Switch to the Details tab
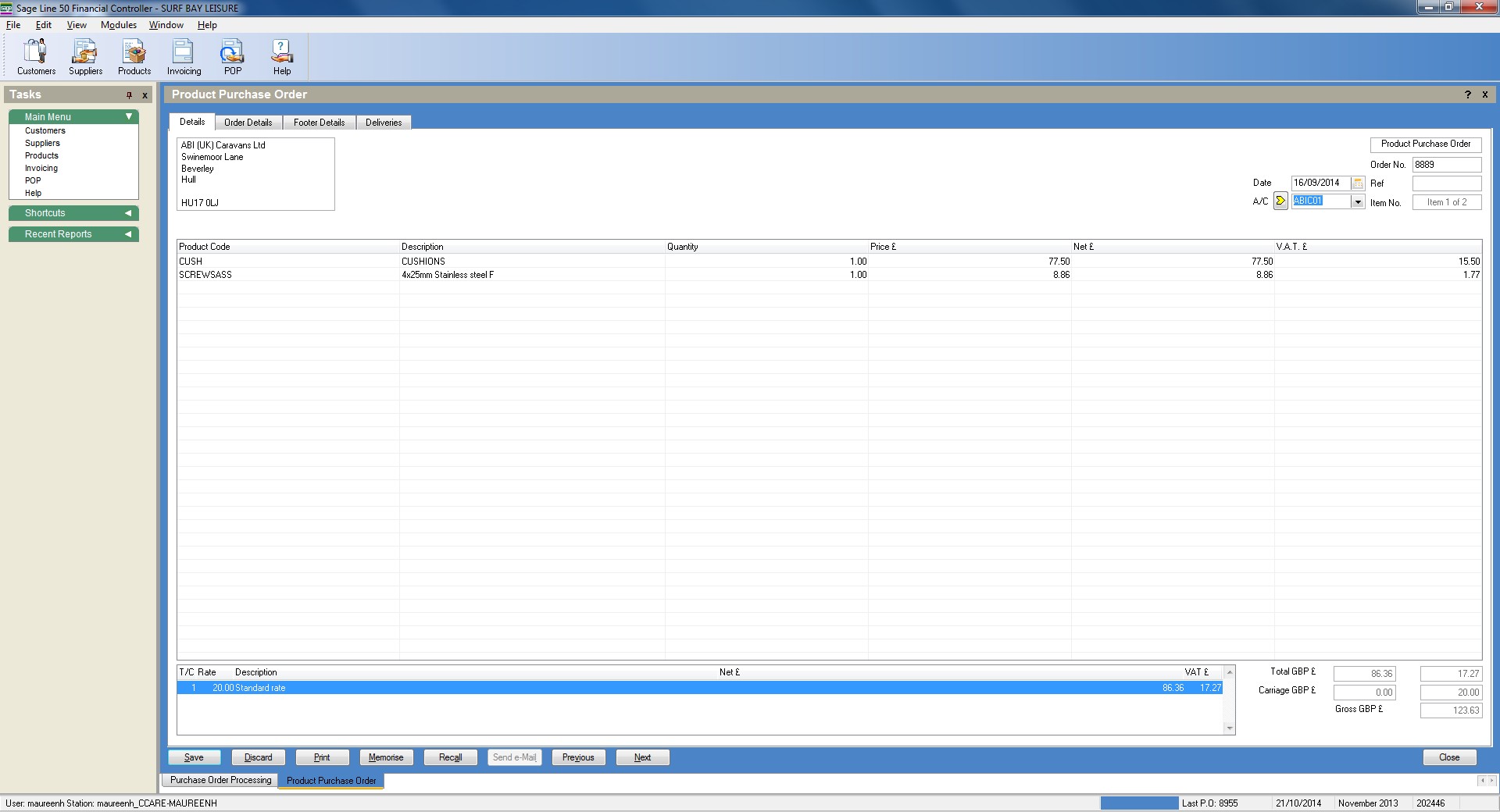Image resolution: width=1500 pixels, height=812 pixels. click(x=192, y=122)
